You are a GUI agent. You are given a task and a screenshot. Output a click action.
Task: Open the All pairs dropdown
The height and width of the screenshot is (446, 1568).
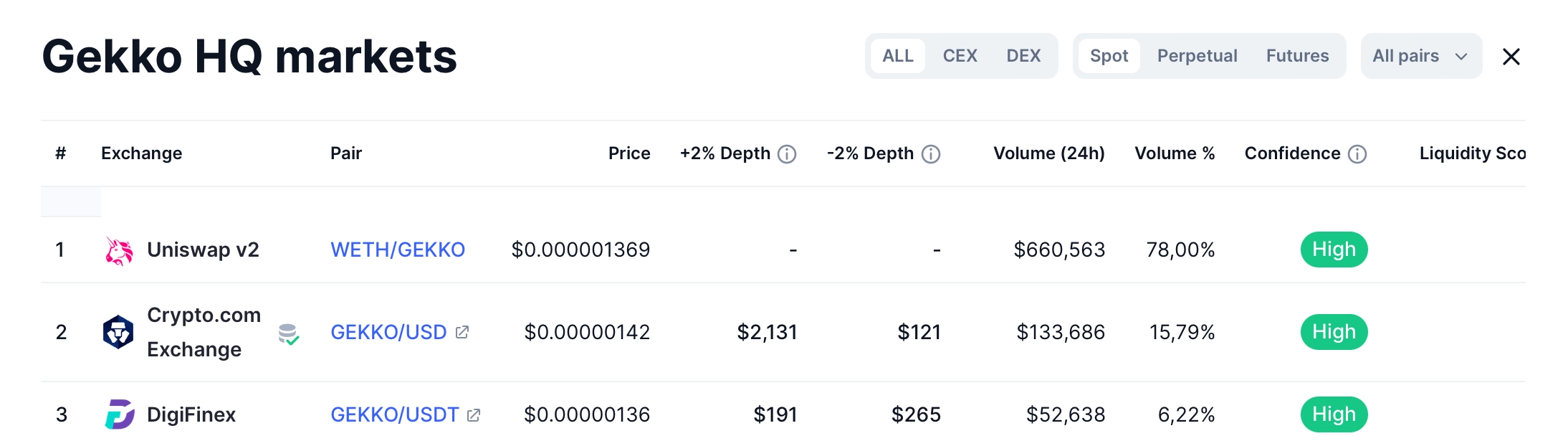pos(1420,56)
